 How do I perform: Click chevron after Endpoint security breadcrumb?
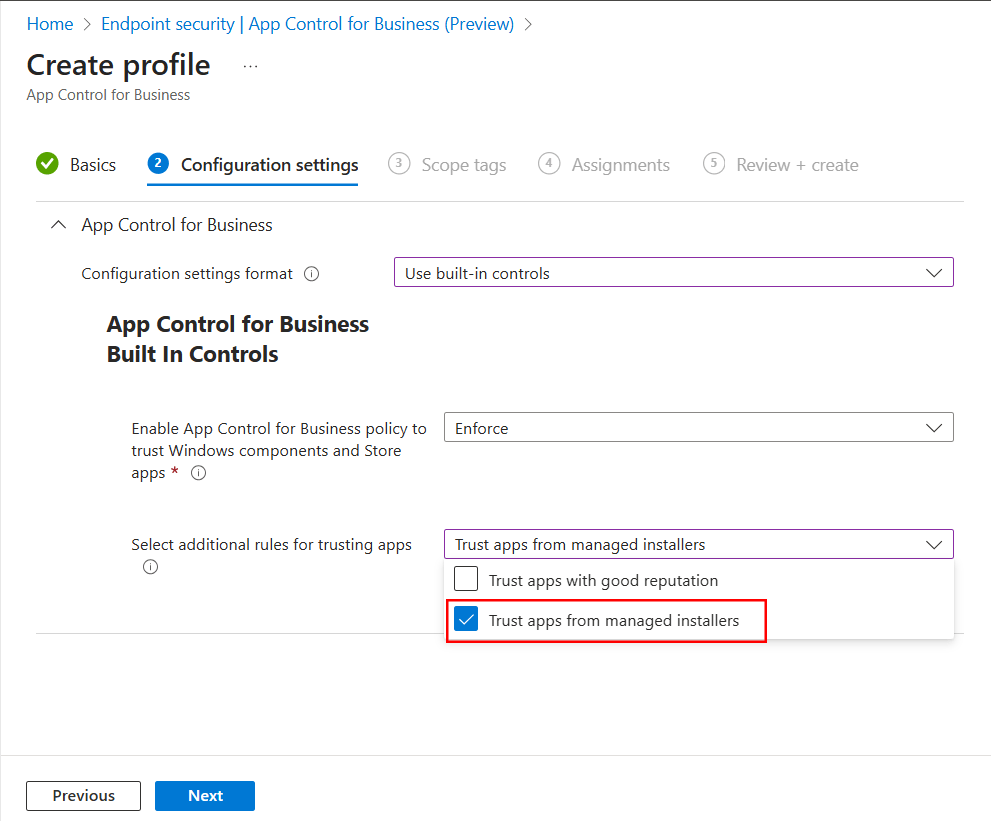[x=528, y=24]
